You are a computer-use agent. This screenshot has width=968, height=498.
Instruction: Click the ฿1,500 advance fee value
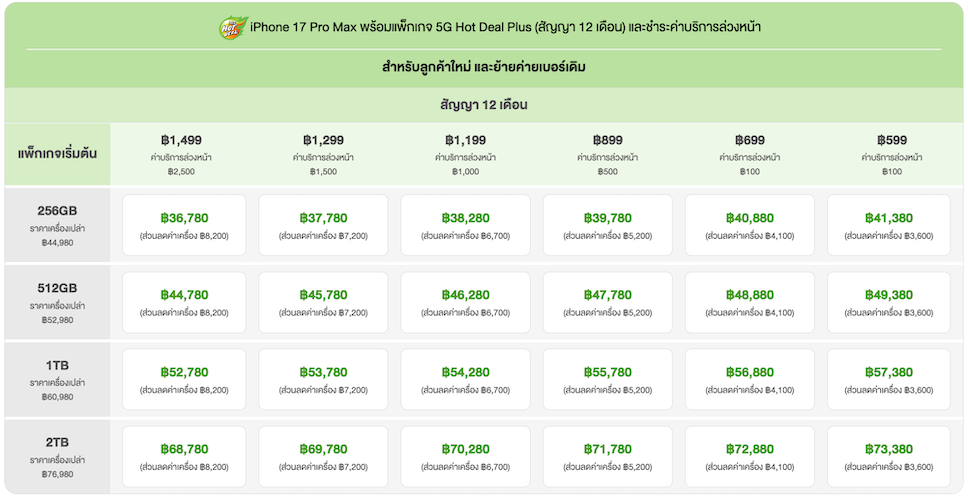[323, 172]
